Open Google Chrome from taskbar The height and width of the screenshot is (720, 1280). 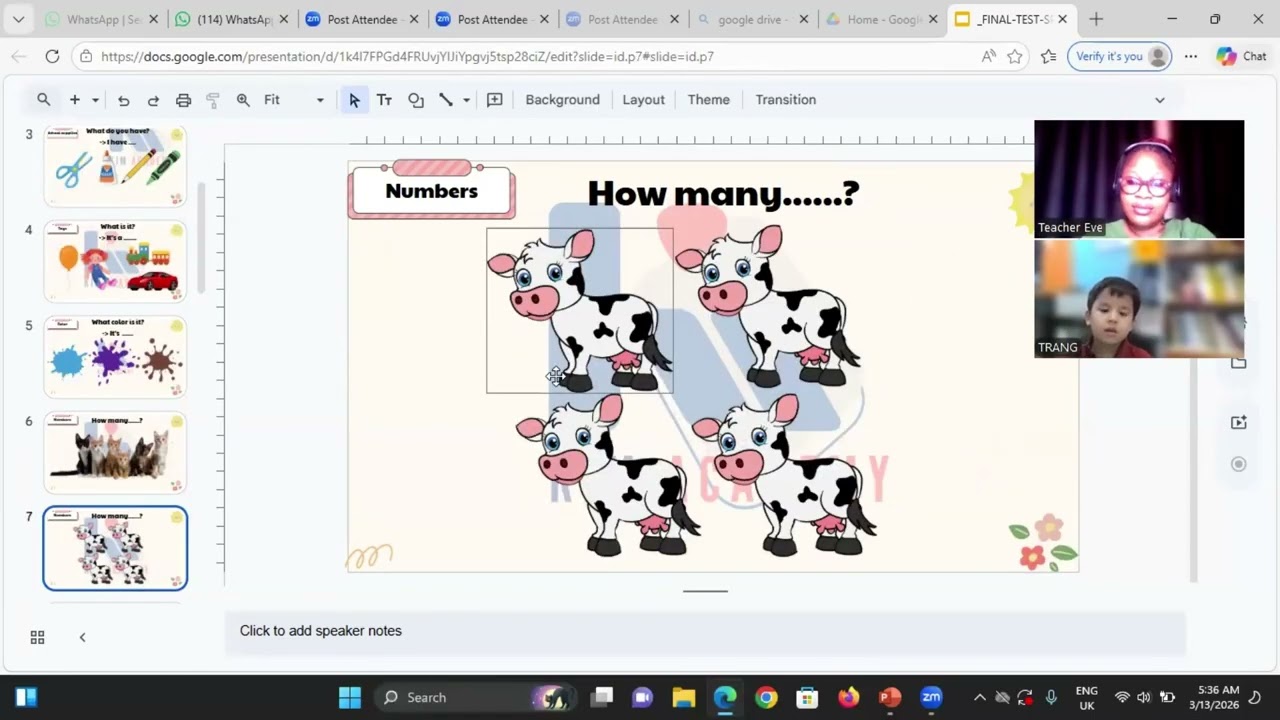tap(766, 697)
